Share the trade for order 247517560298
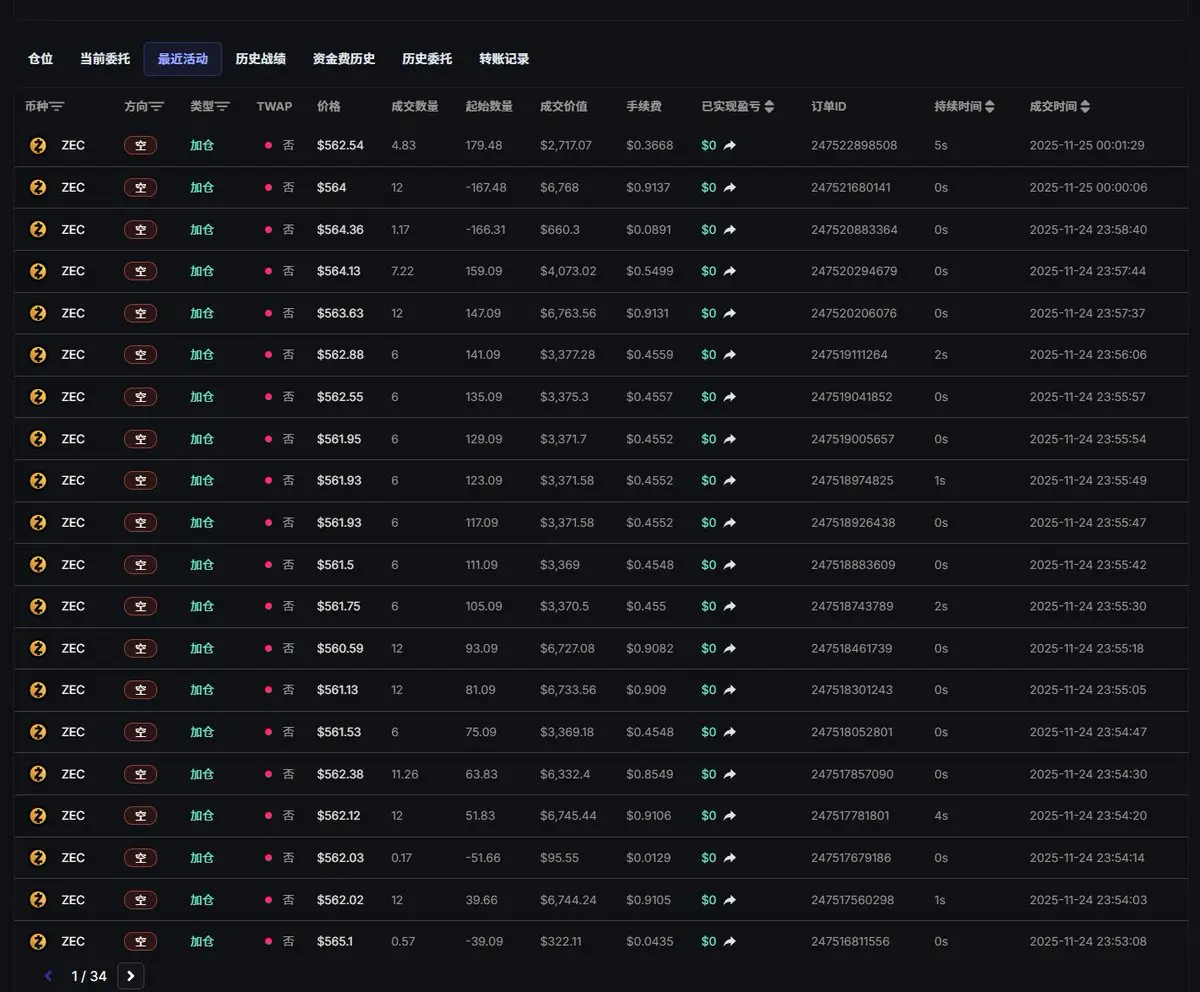This screenshot has height=992, width=1200. pyautogui.click(x=730, y=900)
